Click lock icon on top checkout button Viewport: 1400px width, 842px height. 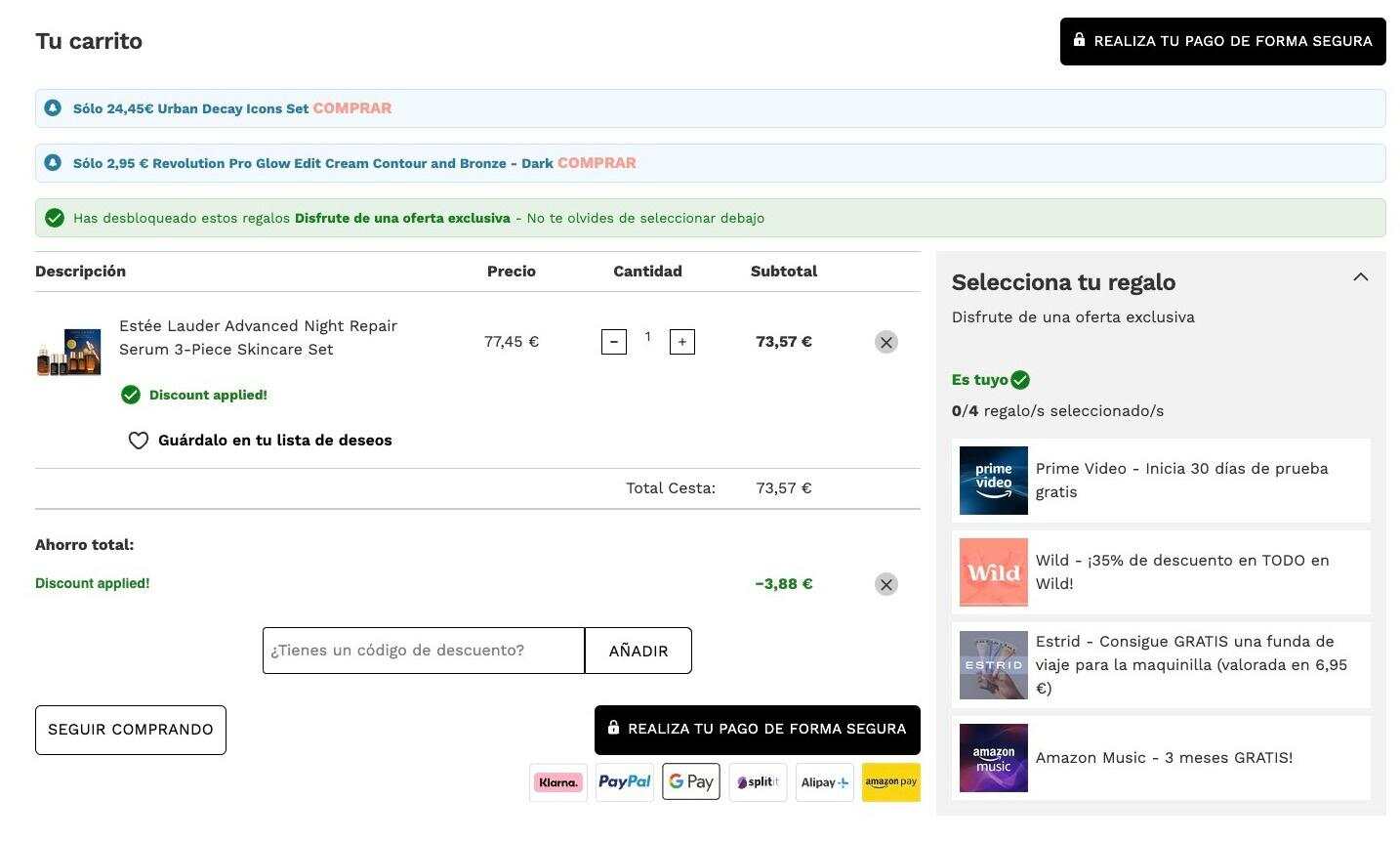point(1079,40)
